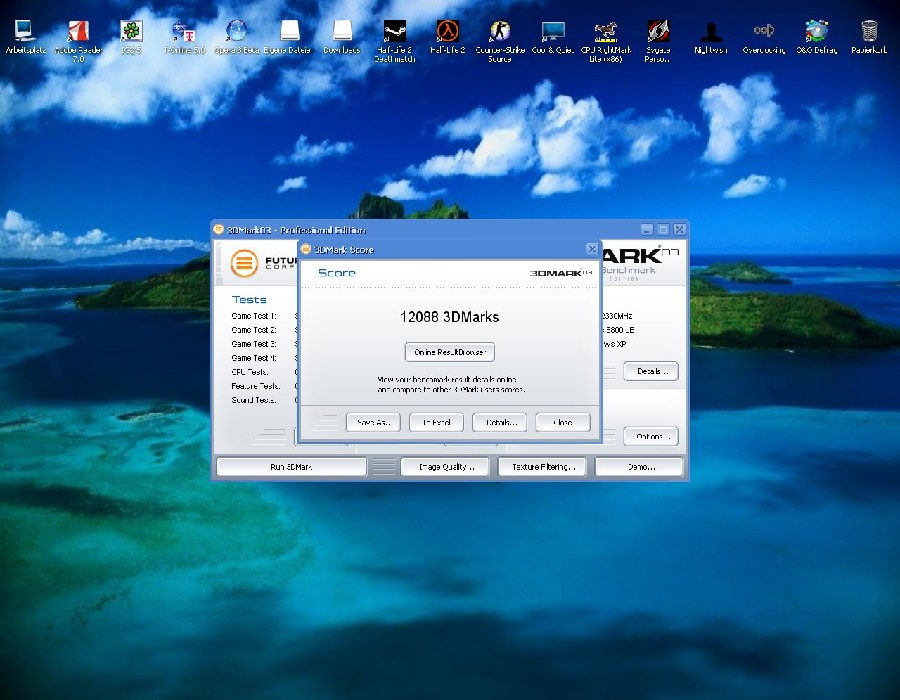The width and height of the screenshot is (900, 700).
Task: Click the Score heading in dialog
Action: (337, 273)
